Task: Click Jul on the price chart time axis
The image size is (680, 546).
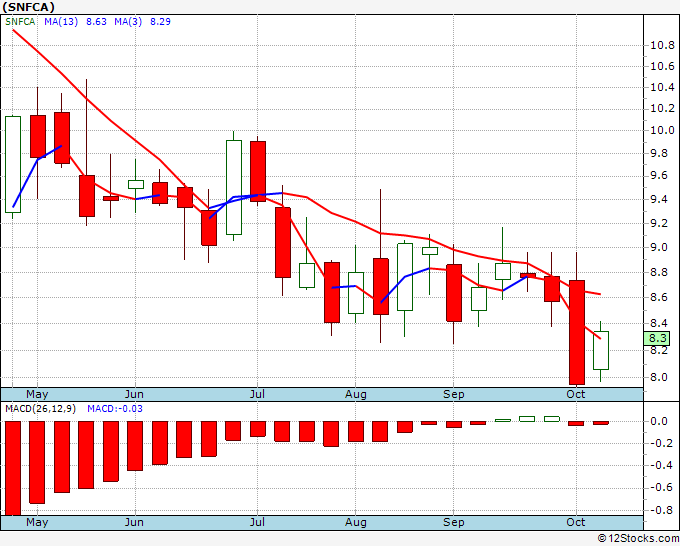Action: point(257,394)
